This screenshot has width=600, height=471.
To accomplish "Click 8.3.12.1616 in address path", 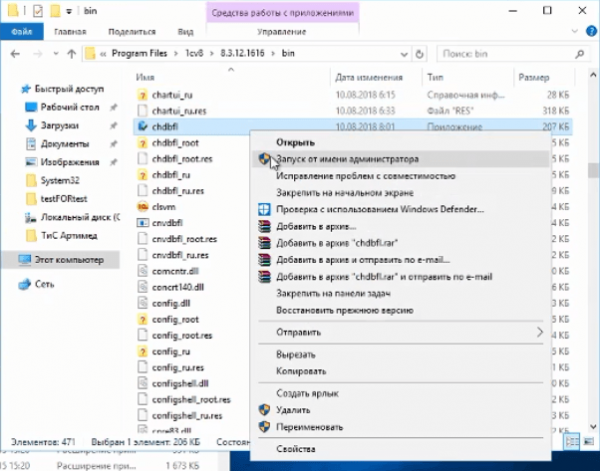I will pos(242,53).
